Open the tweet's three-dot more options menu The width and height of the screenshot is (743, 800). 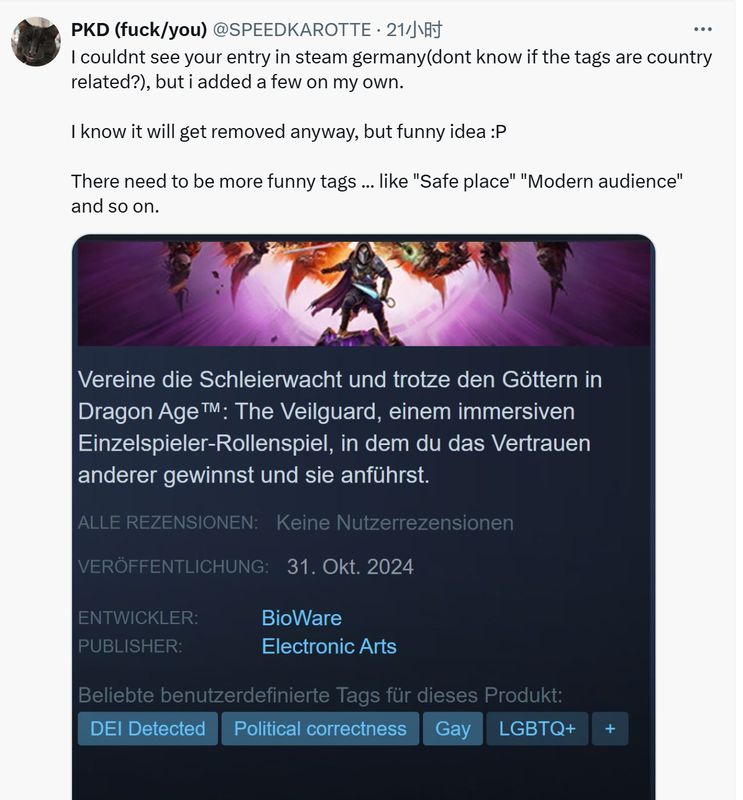coord(703,30)
